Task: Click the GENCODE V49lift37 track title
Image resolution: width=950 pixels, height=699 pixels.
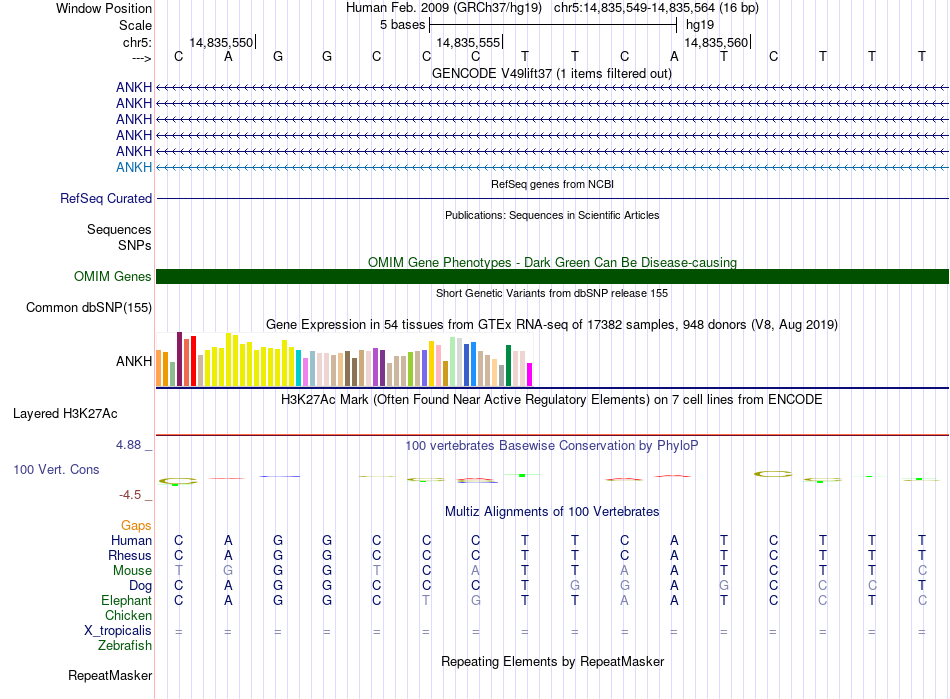Action: tap(552, 74)
